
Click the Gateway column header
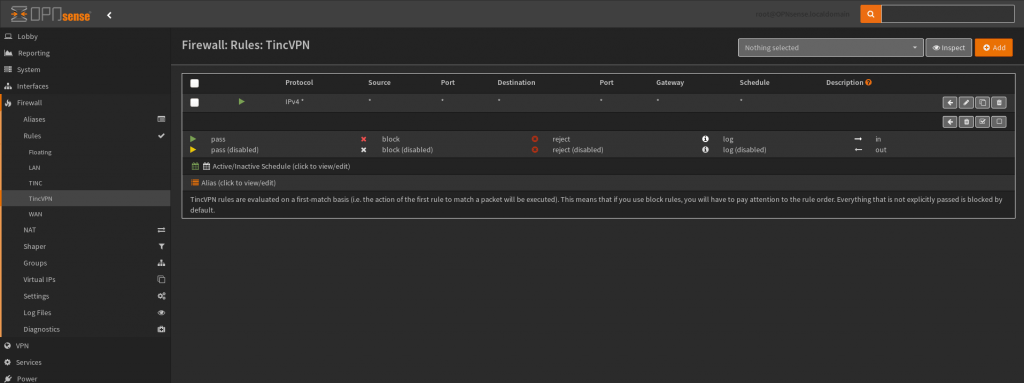tap(669, 83)
